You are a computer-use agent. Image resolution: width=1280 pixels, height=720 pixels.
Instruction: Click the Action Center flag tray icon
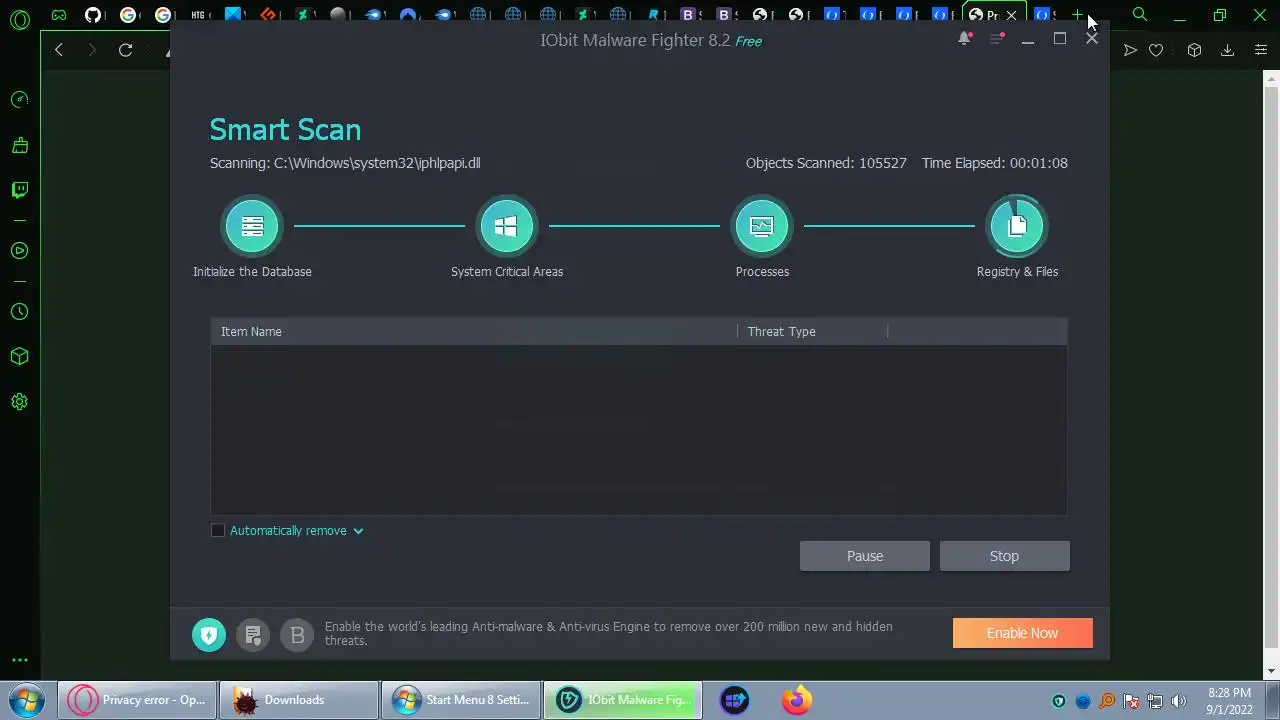(x=1131, y=701)
